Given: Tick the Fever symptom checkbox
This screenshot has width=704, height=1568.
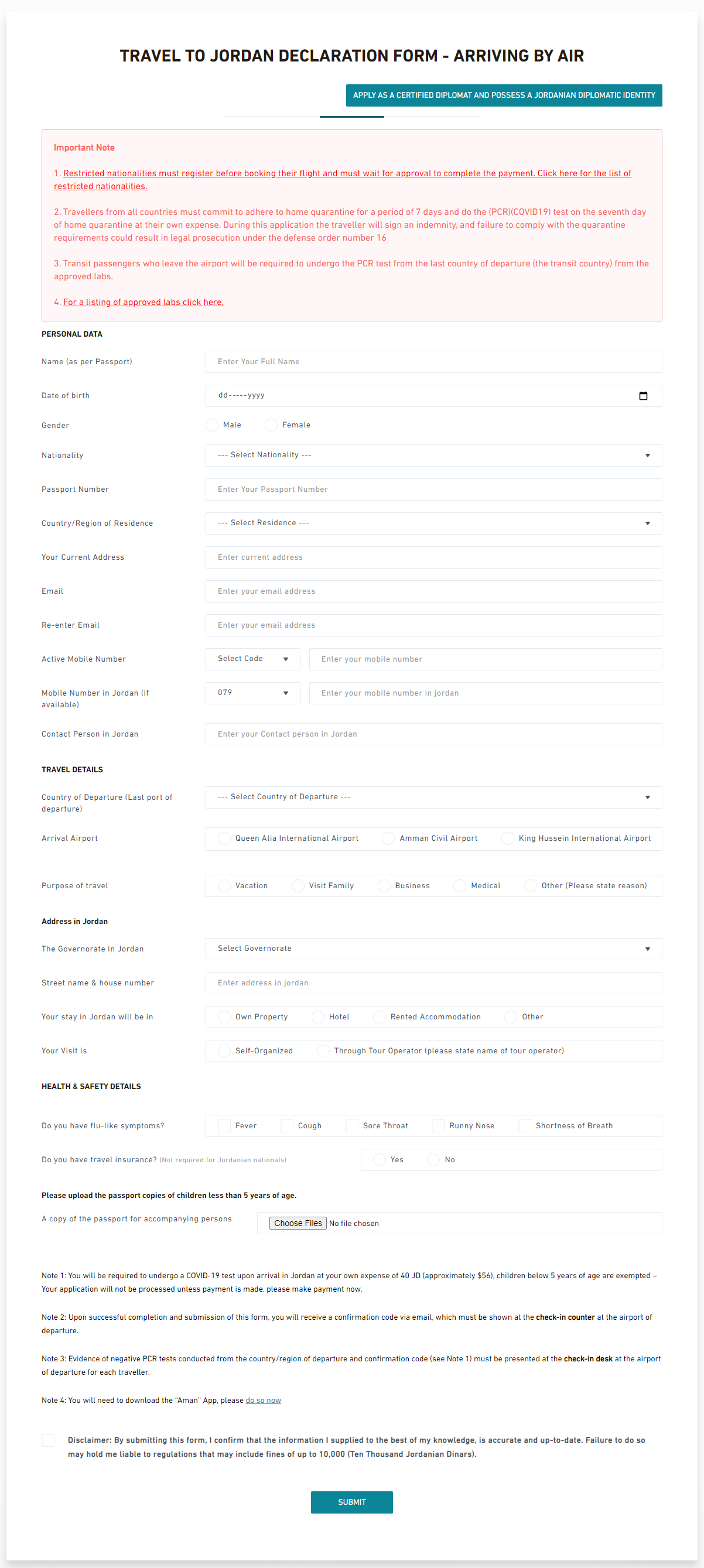Looking at the screenshot, I should 224,1126.
